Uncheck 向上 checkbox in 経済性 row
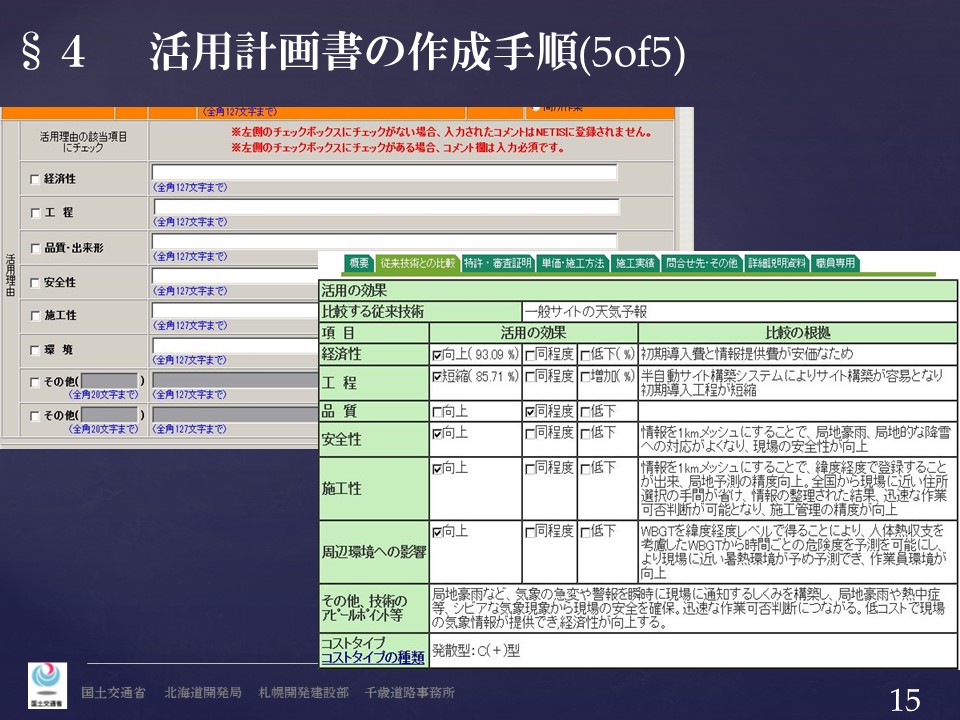Screen dimensions: 960x720 (437, 355)
